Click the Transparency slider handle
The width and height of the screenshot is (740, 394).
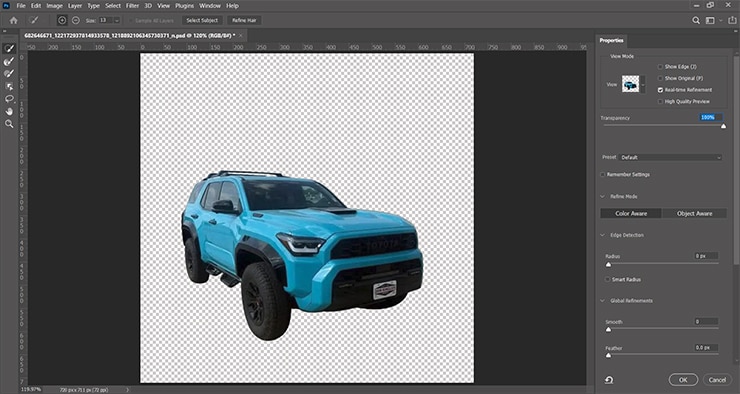pyautogui.click(x=723, y=126)
